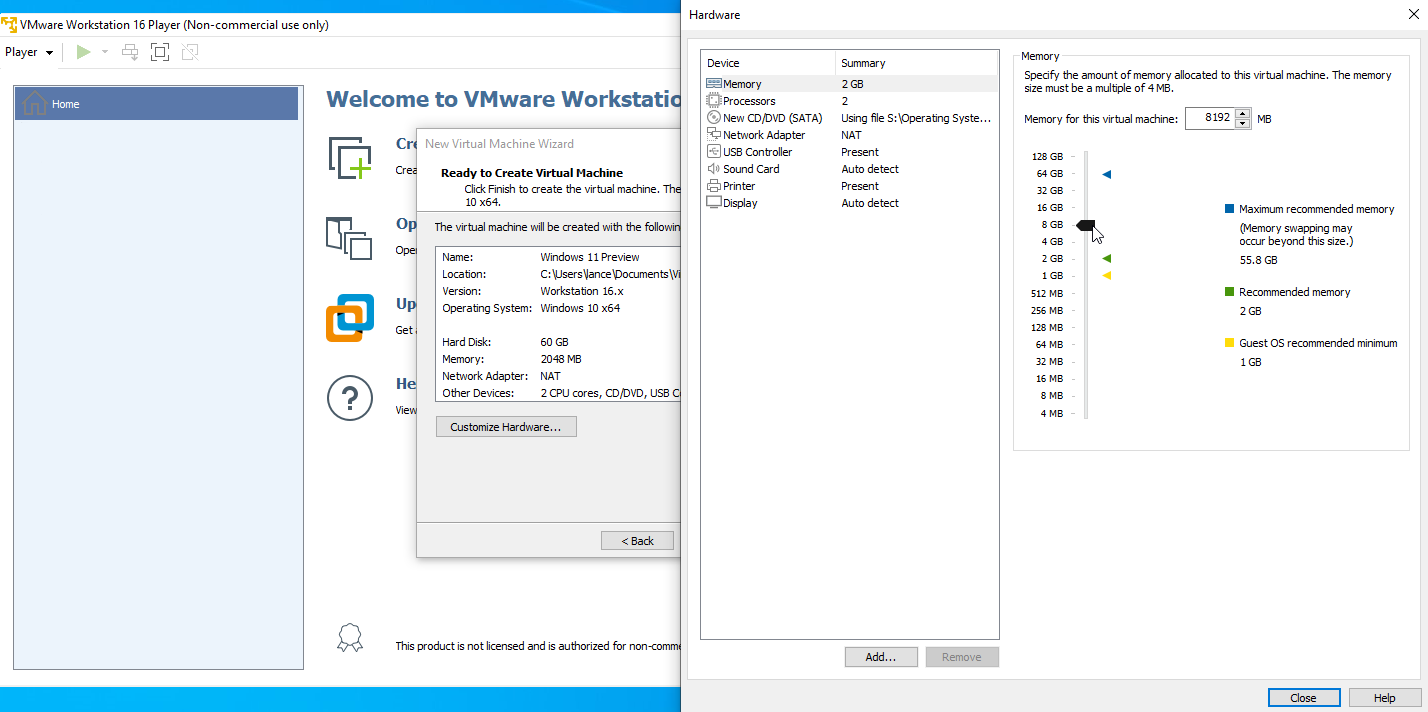1428x712 pixels.
Task: Click the green Recommended memory legend square
Action: [x=1229, y=292]
